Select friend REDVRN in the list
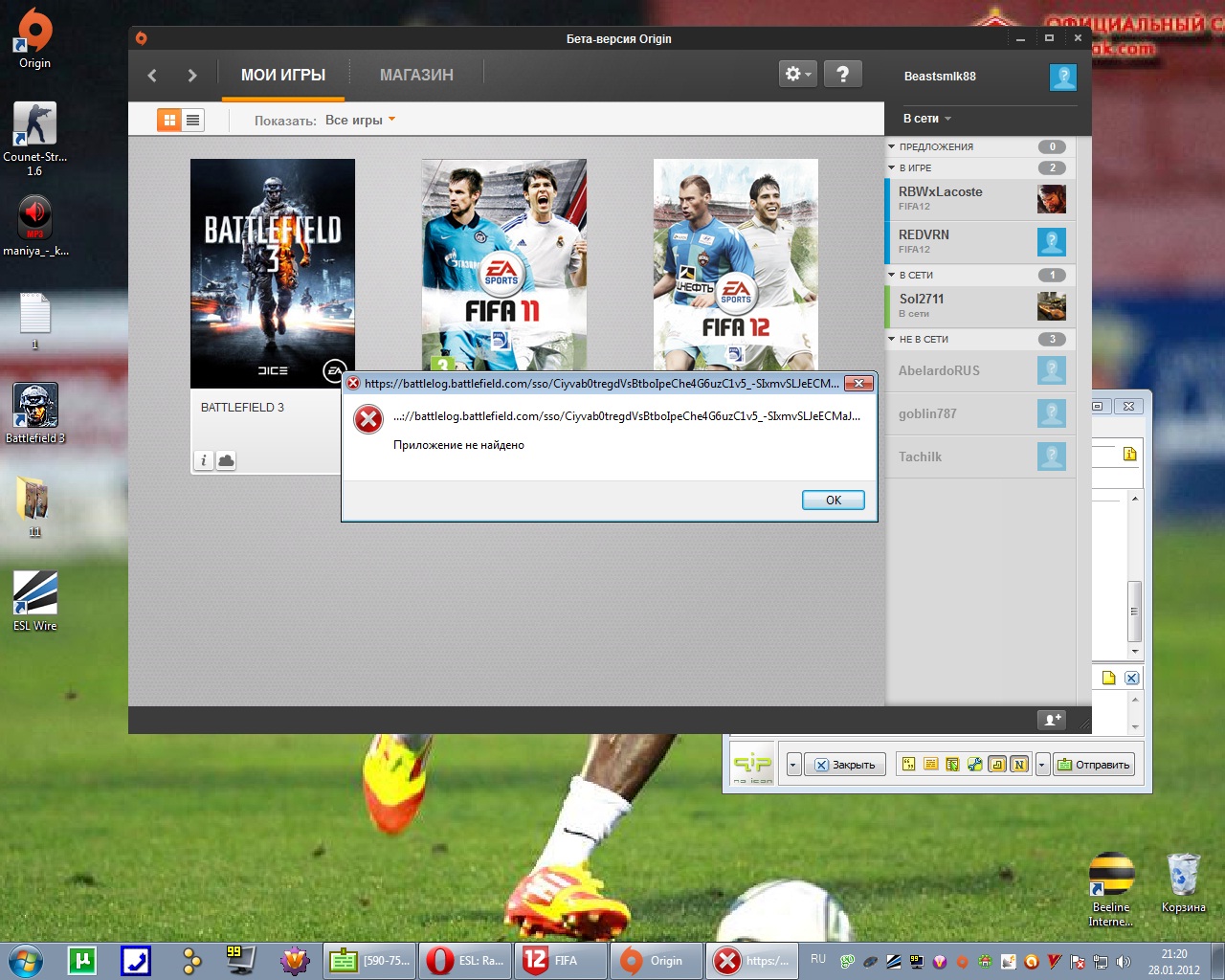Image resolution: width=1225 pixels, height=980 pixels. click(981, 242)
